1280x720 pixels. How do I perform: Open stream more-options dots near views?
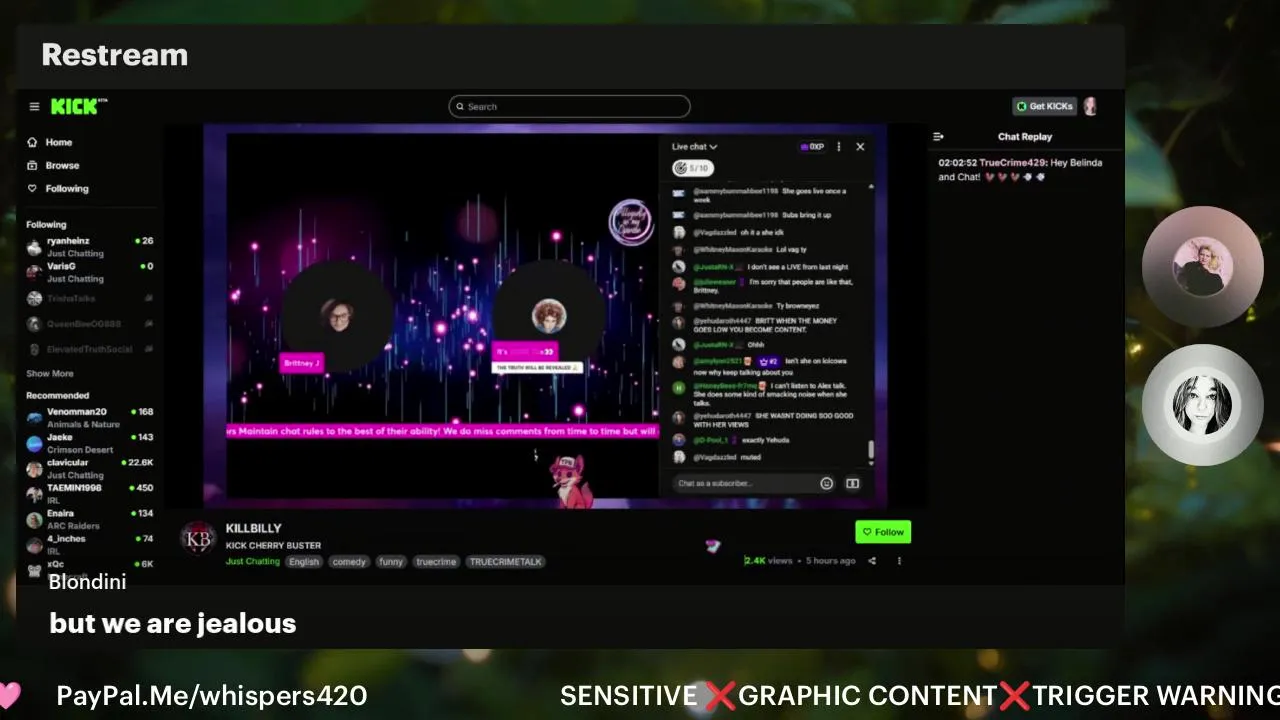899,561
